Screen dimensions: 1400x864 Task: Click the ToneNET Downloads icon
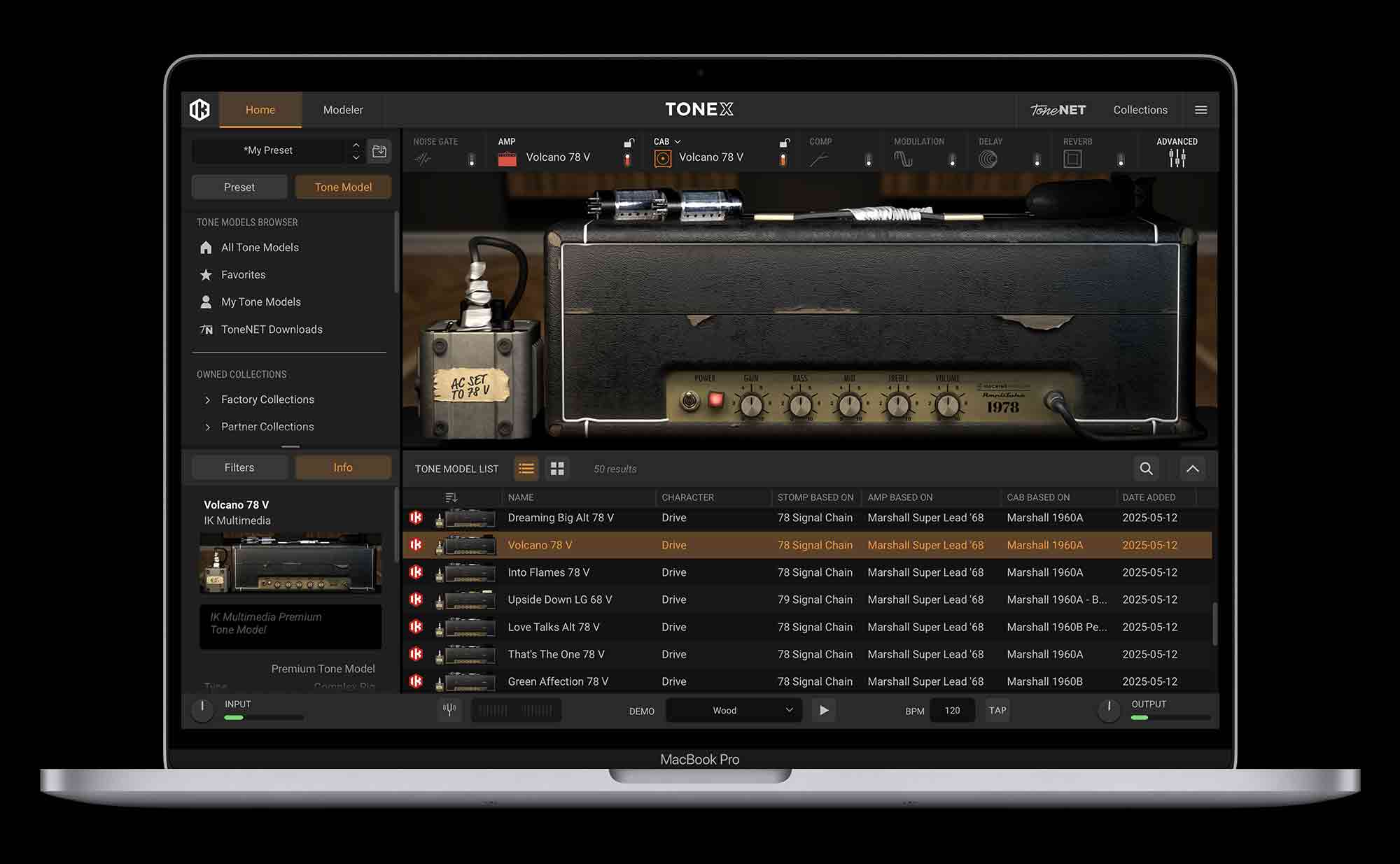point(206,330)
